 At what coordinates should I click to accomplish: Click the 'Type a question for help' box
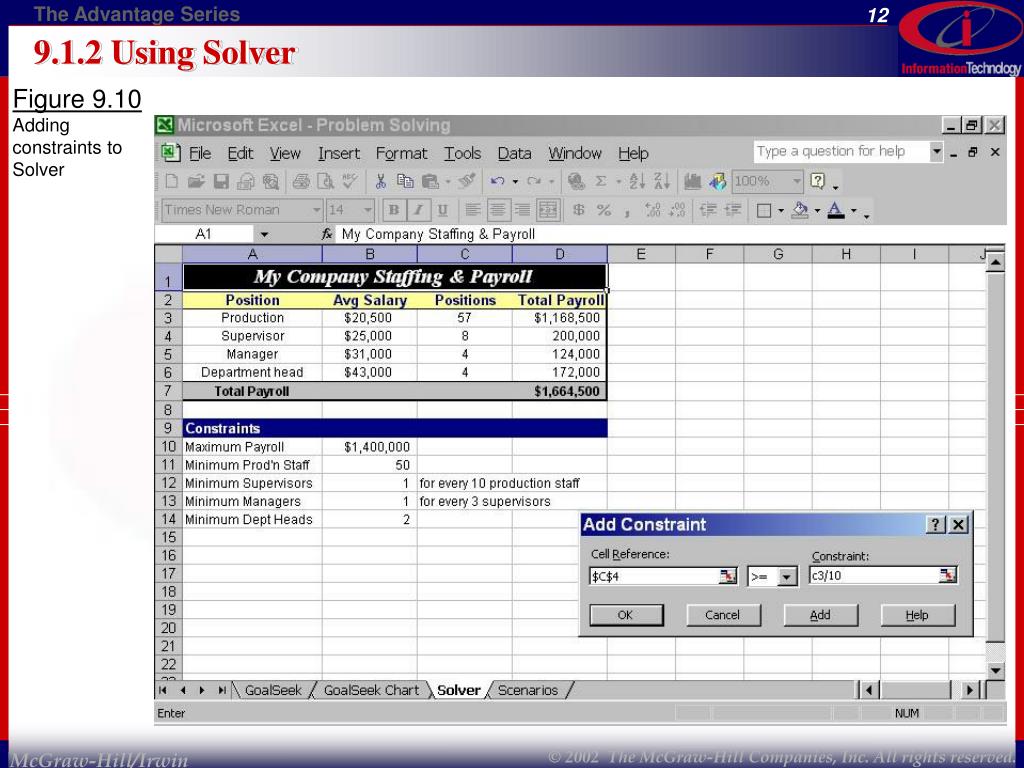click(x=840, y=152)
